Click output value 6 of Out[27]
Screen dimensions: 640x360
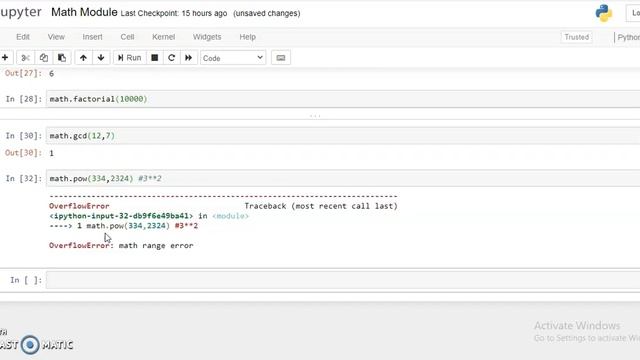tap(51, 74)
